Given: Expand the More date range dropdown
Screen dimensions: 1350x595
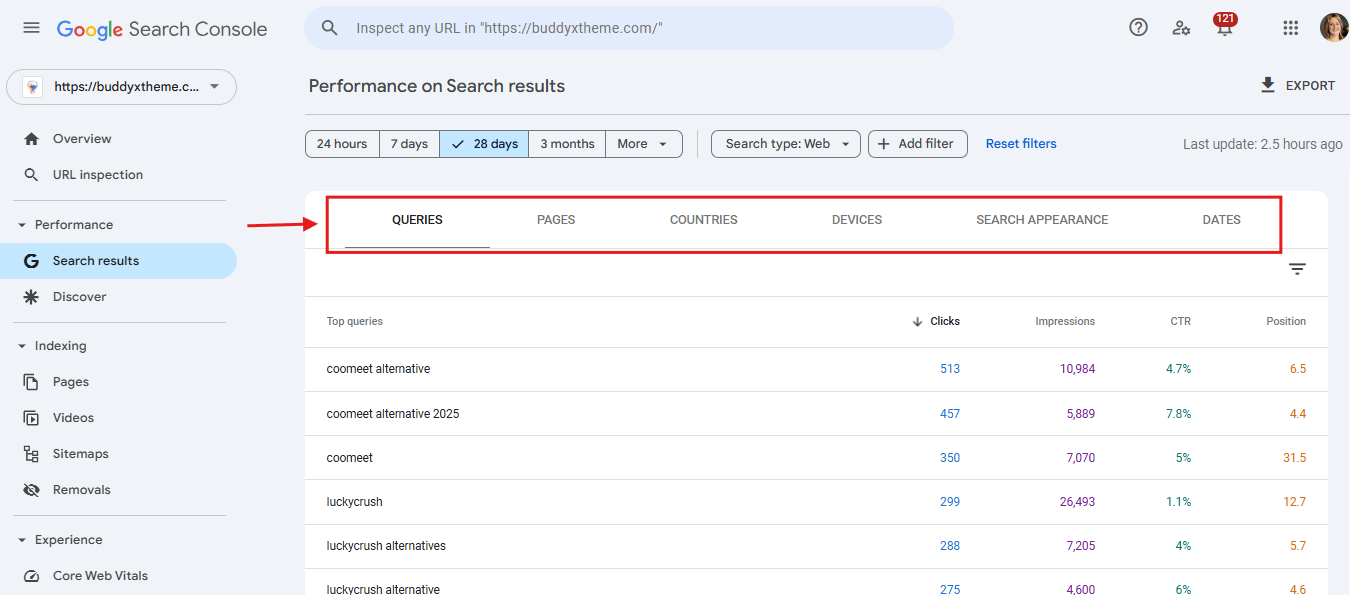Looking at the screenshot, I should [x=643, y=144].
